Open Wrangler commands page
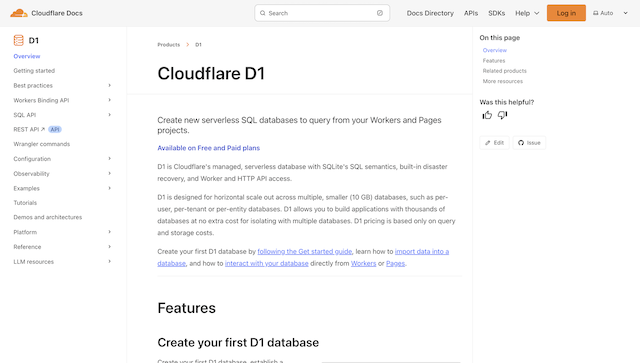The width and height of the screenshot is (640, 363). tap(42, 144)
